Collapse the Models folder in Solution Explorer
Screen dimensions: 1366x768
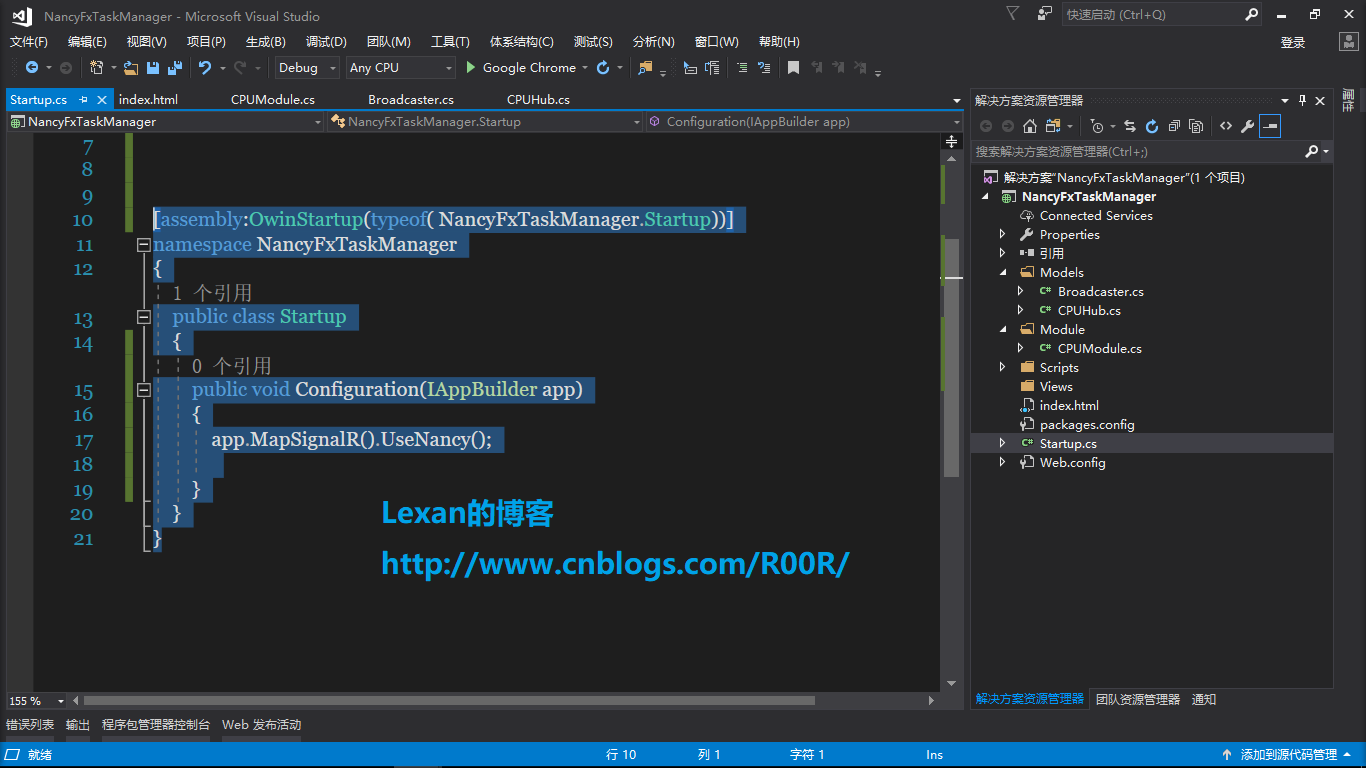[1003, 273]
